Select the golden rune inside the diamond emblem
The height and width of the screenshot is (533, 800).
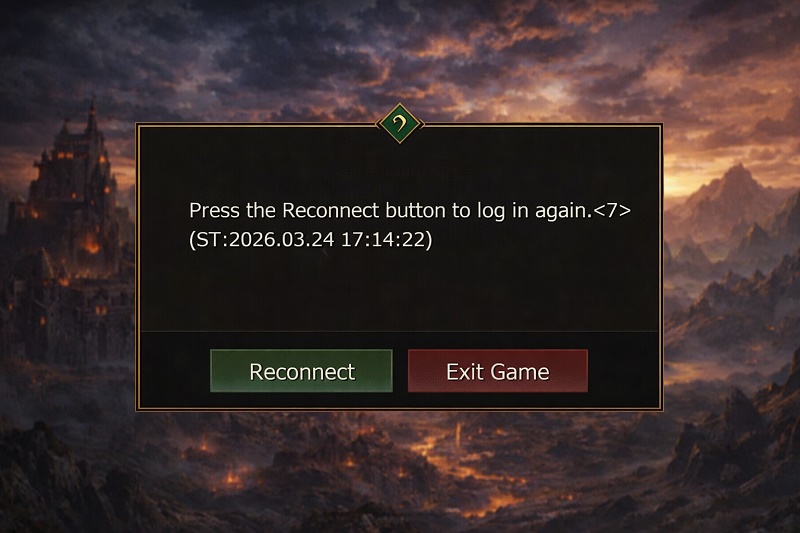tap(401, 123)
